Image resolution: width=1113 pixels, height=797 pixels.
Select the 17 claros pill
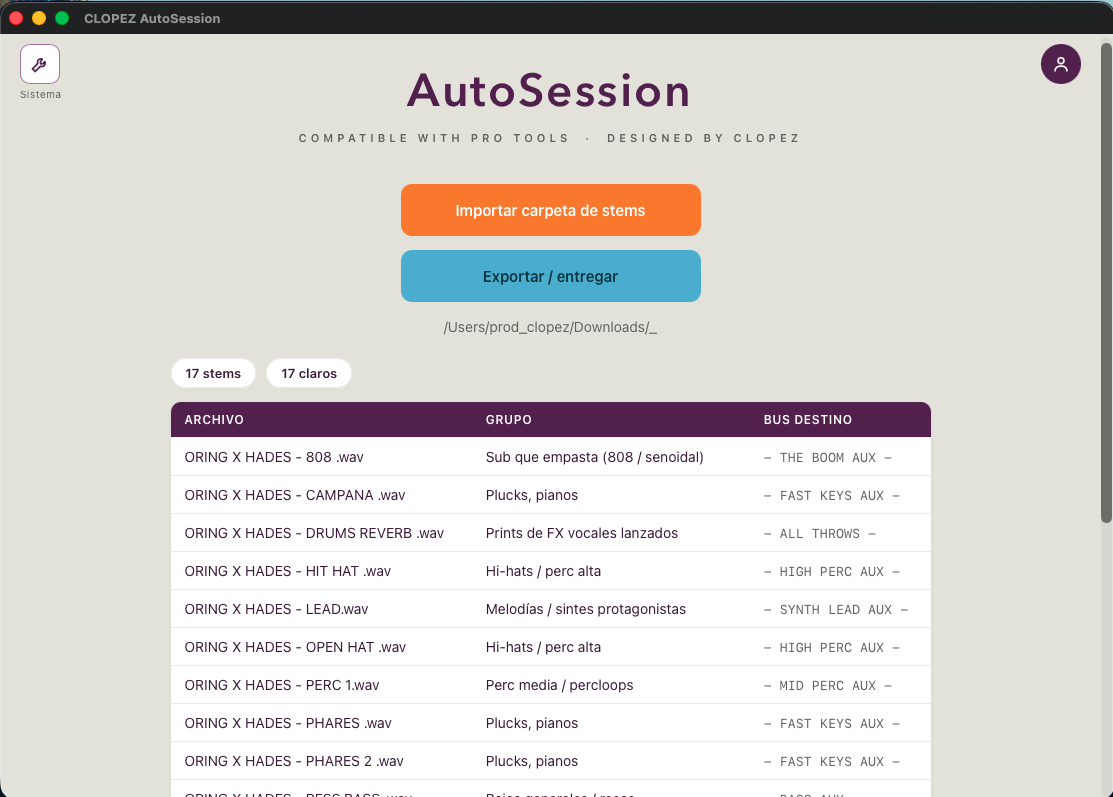pyautogui.click(x=309, y=373)
